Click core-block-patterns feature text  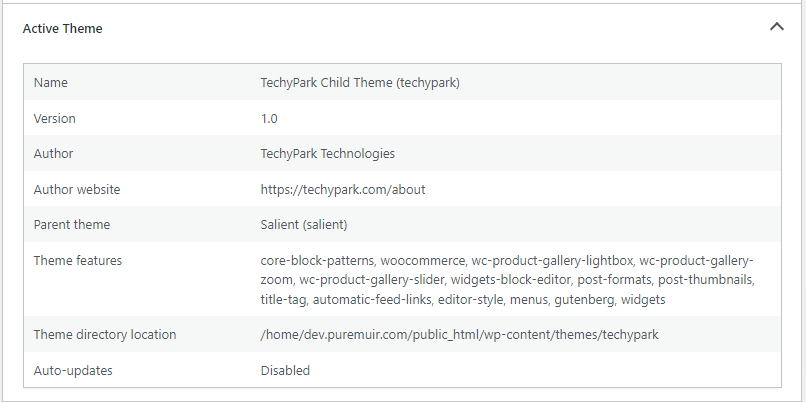pyautogui.click(x=311, y=260)
